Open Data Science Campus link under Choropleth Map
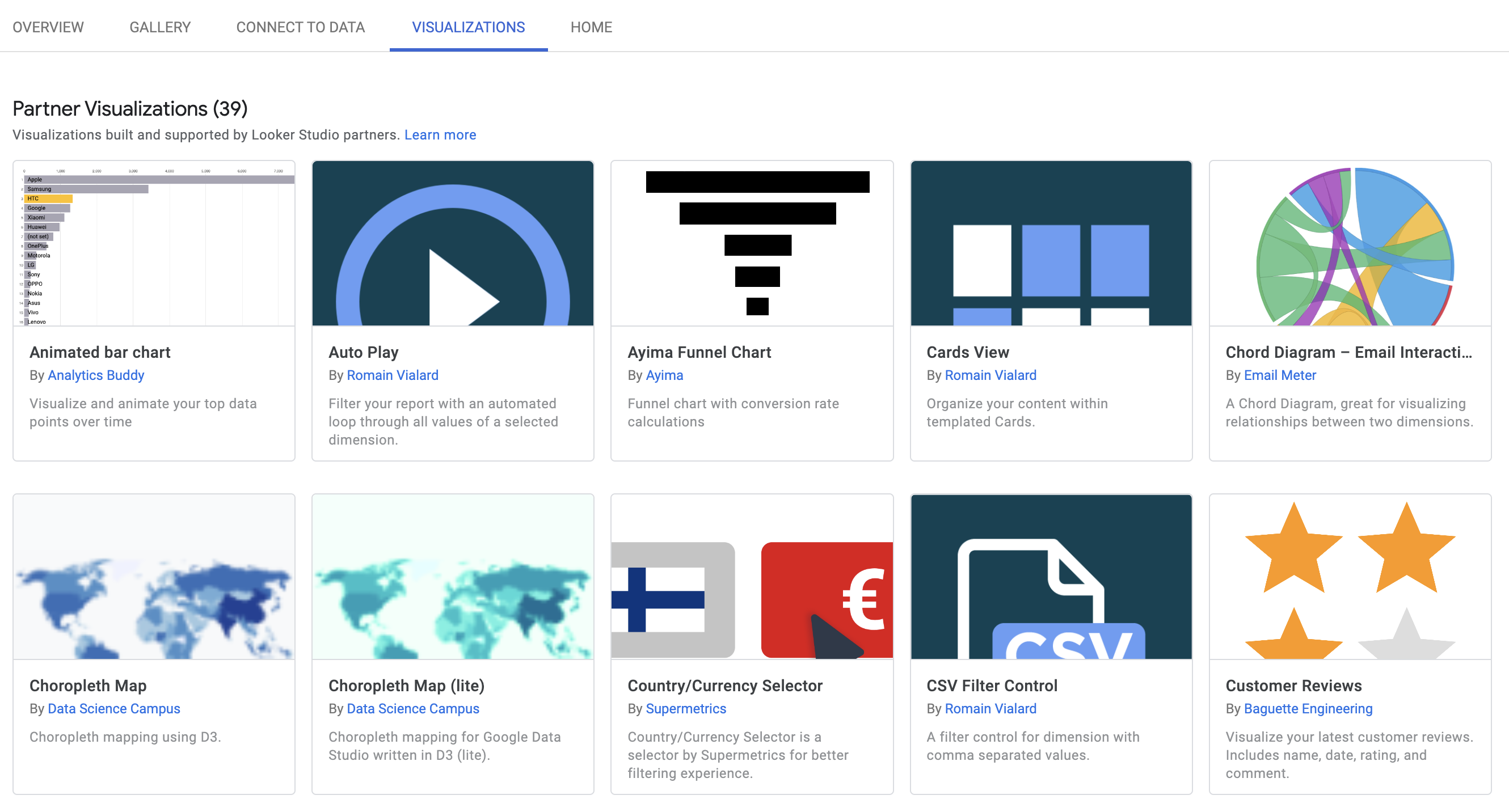The width and height of the screenshot is (1509, 812). (x=113, y=708)
